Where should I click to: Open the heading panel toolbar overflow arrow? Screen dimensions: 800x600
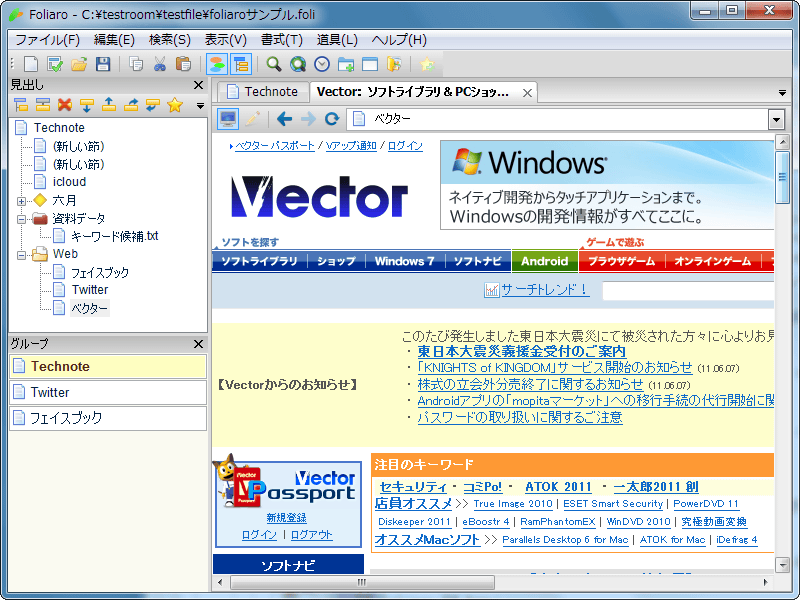point(201,106)
